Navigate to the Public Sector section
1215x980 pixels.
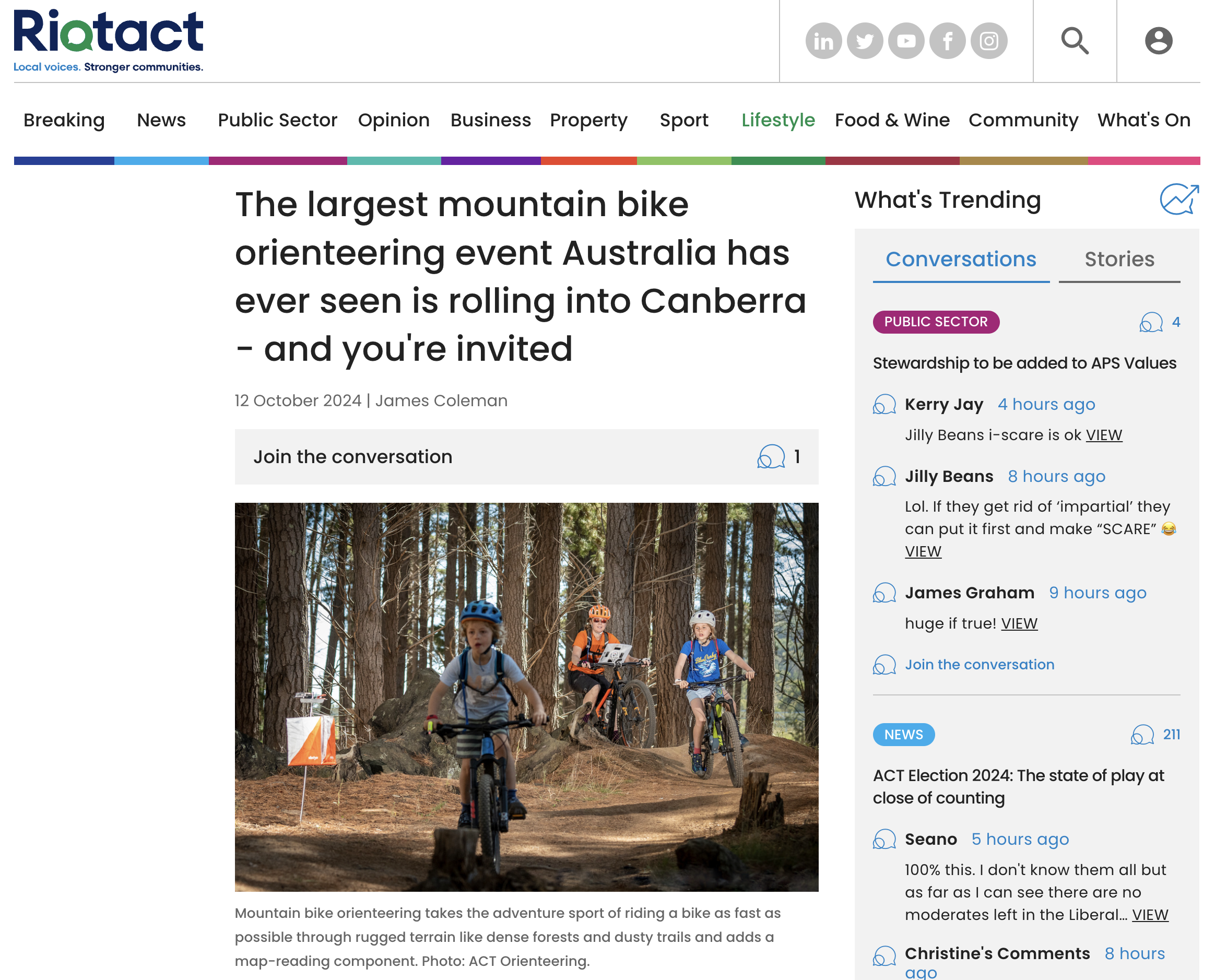click(277, 120)
